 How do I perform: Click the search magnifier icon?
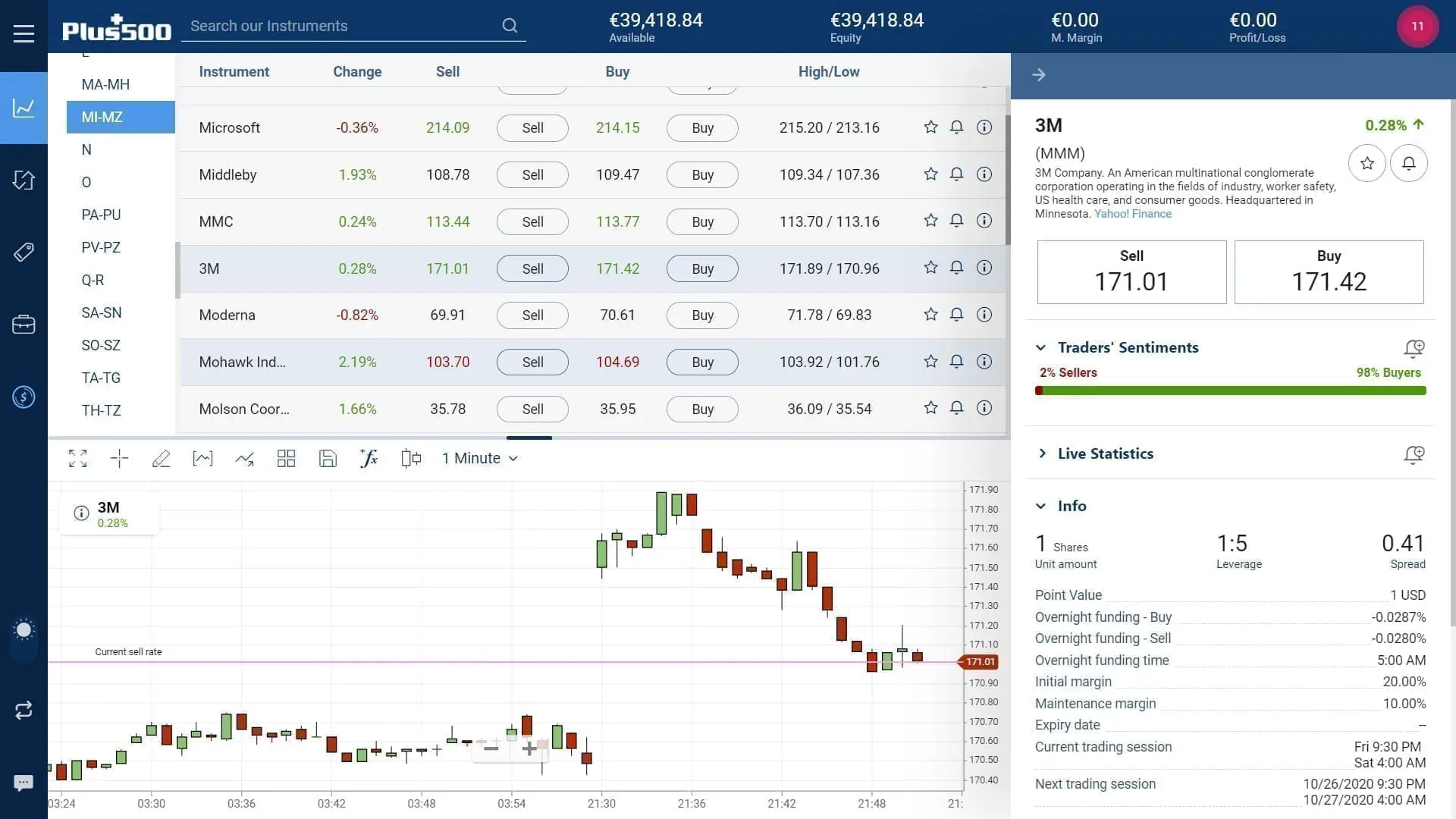pyautogui.click(x=510, y=26)
